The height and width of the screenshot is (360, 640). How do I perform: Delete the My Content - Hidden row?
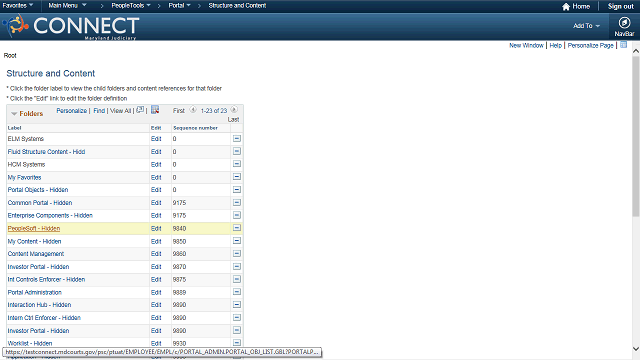pos(237,241)
